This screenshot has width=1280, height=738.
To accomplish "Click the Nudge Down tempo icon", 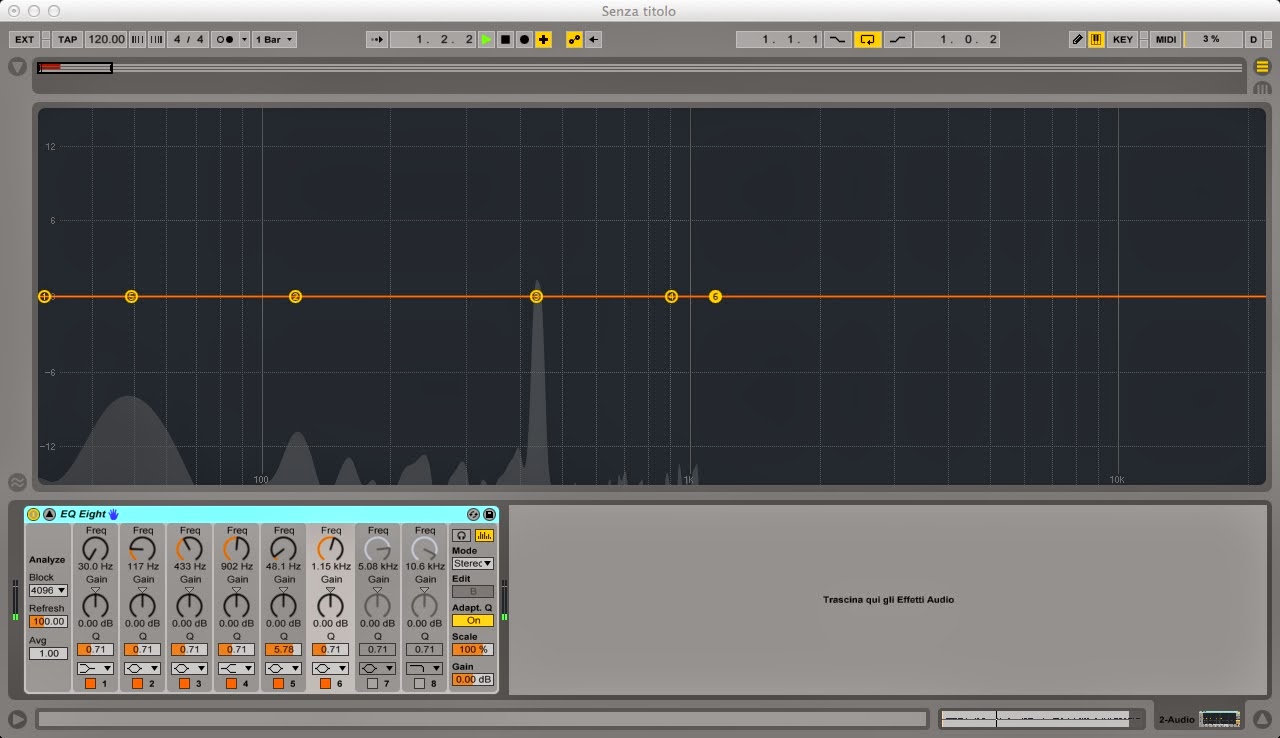I will pos(138,40).
